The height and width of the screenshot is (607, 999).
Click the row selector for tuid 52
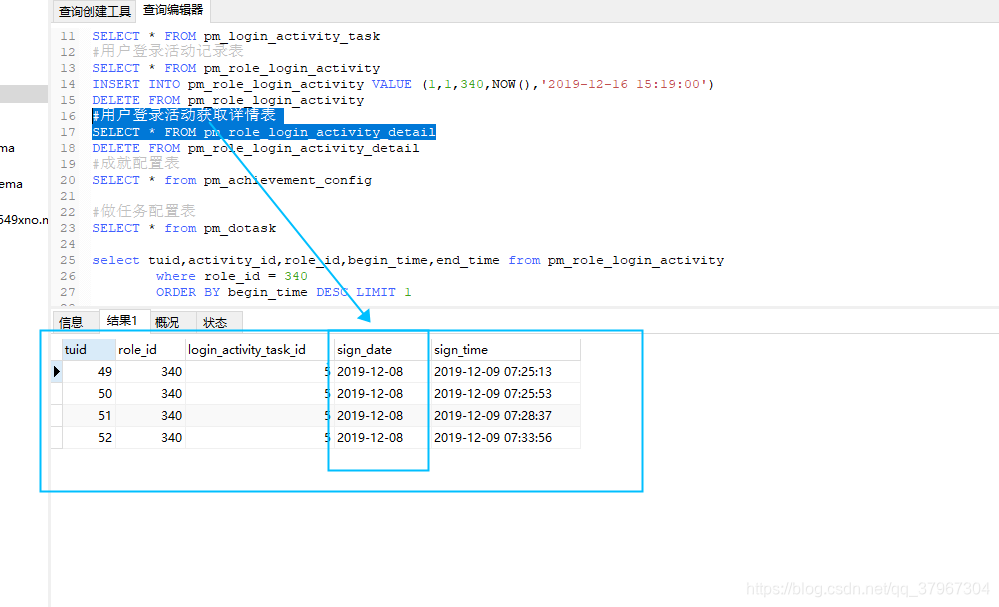click(57, 438)
